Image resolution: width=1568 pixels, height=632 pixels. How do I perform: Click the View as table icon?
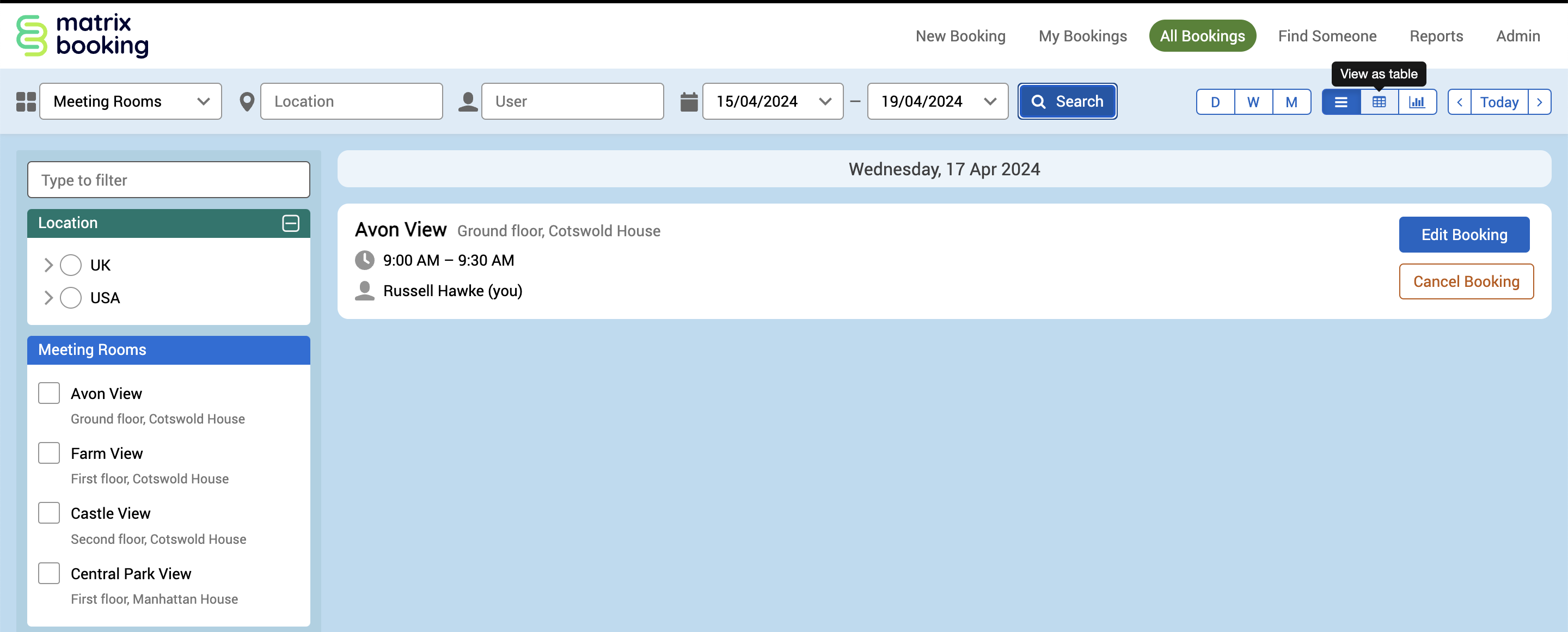click(1379, 102)
